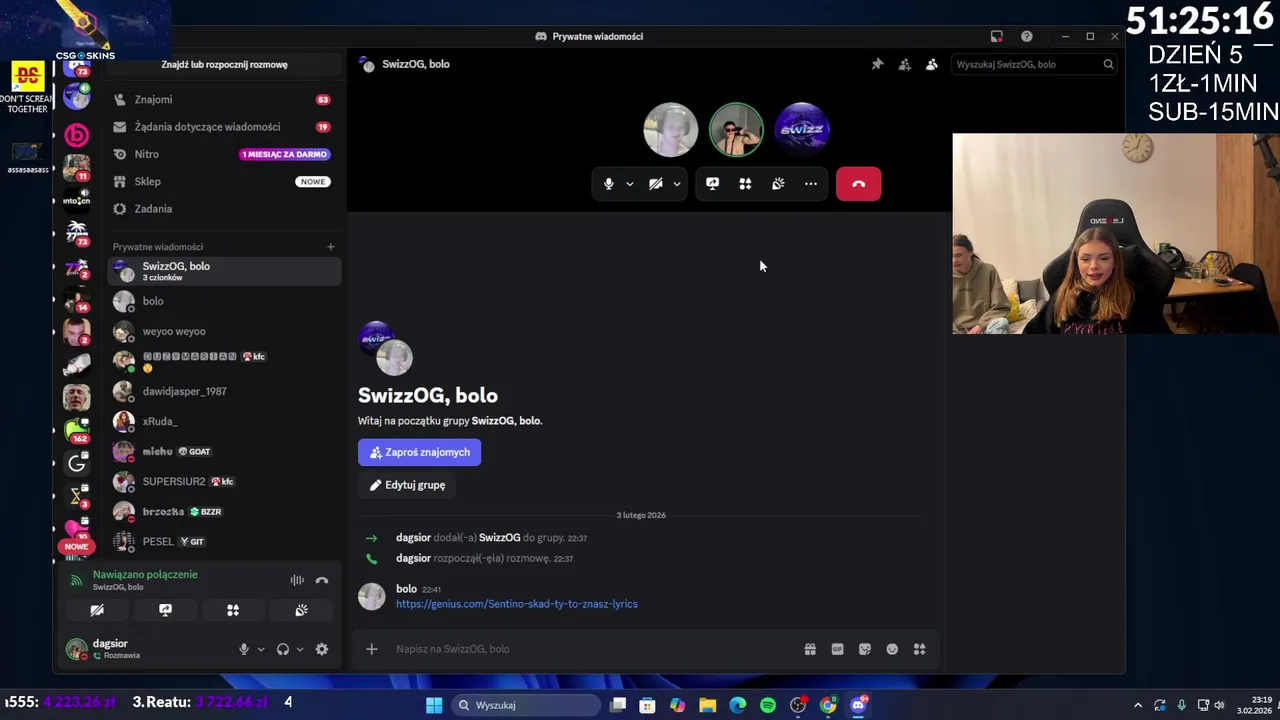The image size is (1280, 720).
Task: Expand output device arrow beside headphones icon
Action: 300,649
